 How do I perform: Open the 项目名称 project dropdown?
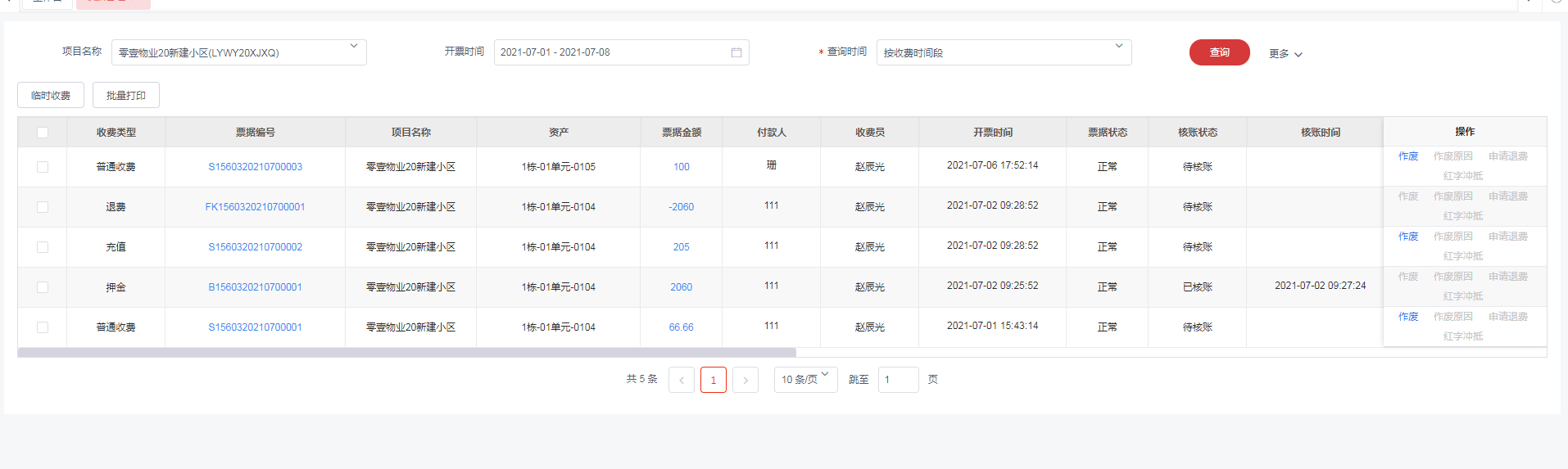[x=239, y=52]
